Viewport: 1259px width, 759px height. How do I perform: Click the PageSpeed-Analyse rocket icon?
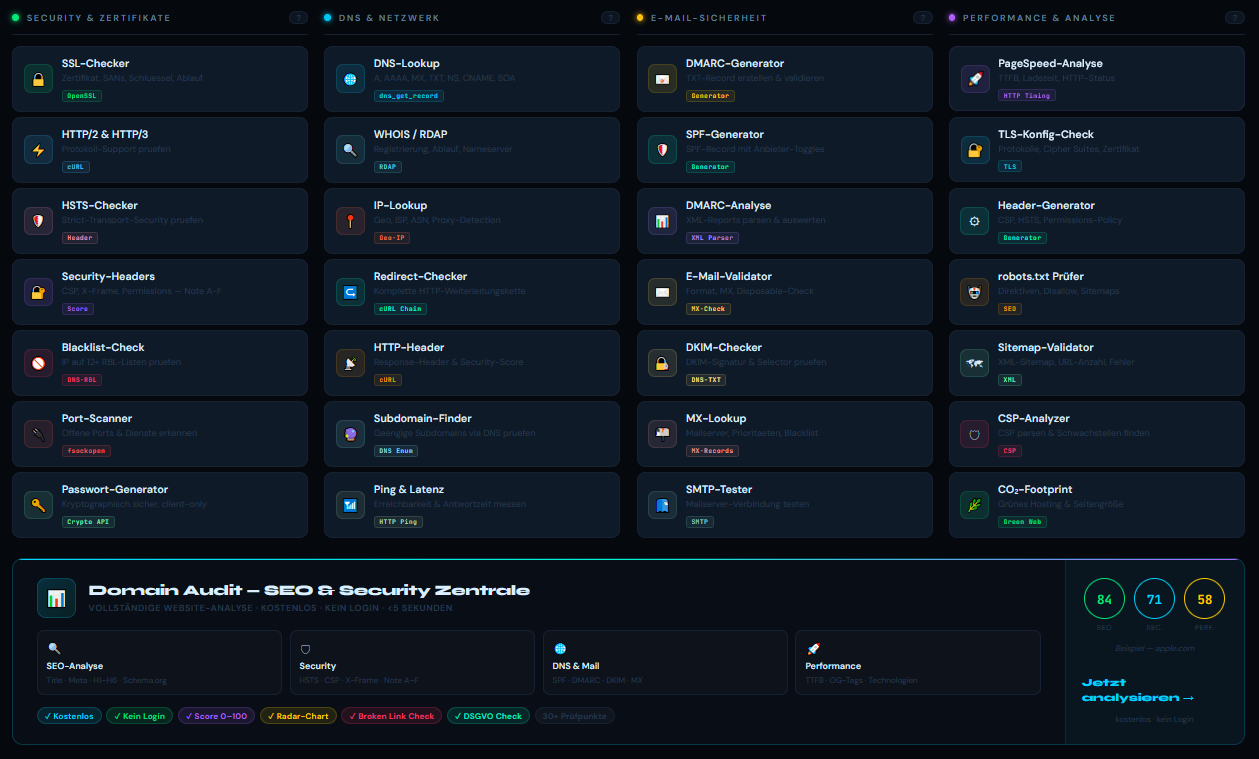(x=975, y=79)
